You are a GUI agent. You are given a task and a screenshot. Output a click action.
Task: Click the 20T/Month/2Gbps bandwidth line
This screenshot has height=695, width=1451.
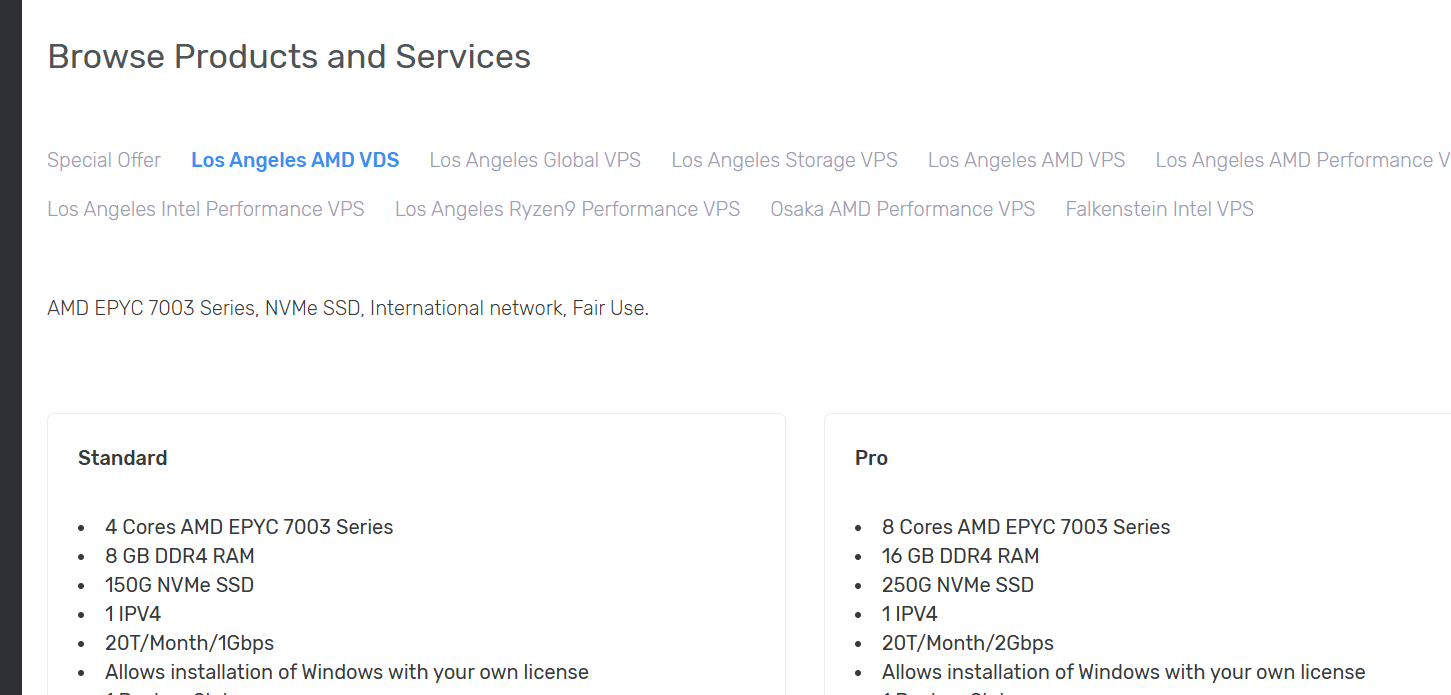click(968, 643)
